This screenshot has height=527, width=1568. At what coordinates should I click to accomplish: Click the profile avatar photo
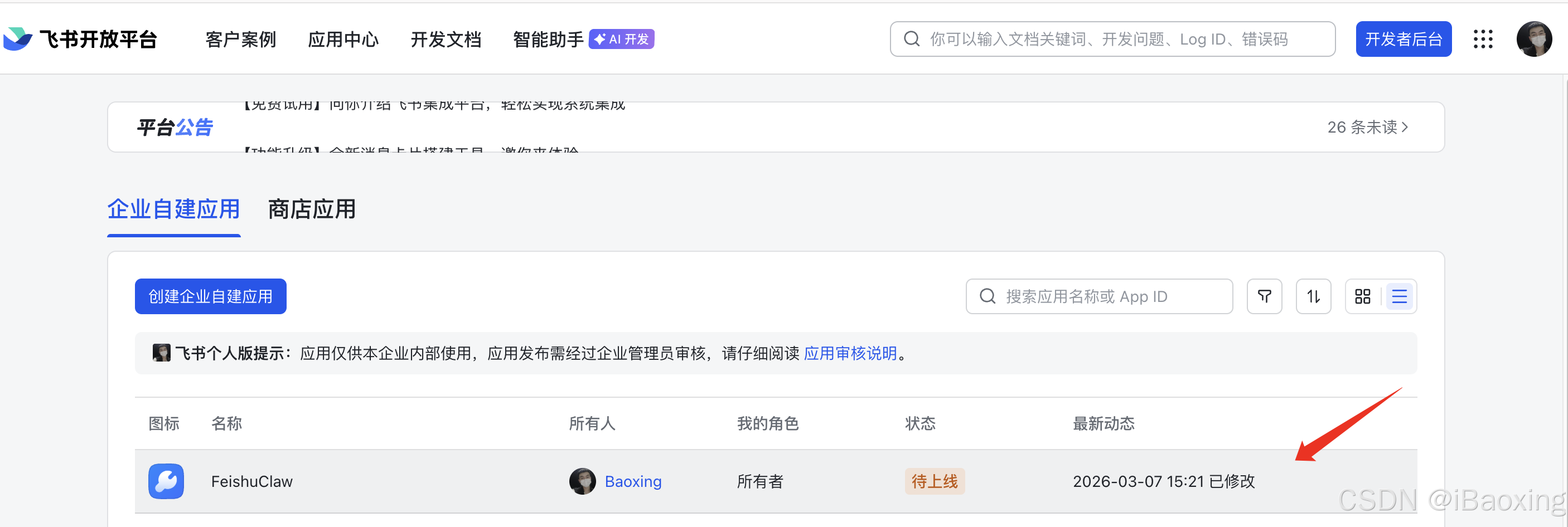(x=1535, y=38)
